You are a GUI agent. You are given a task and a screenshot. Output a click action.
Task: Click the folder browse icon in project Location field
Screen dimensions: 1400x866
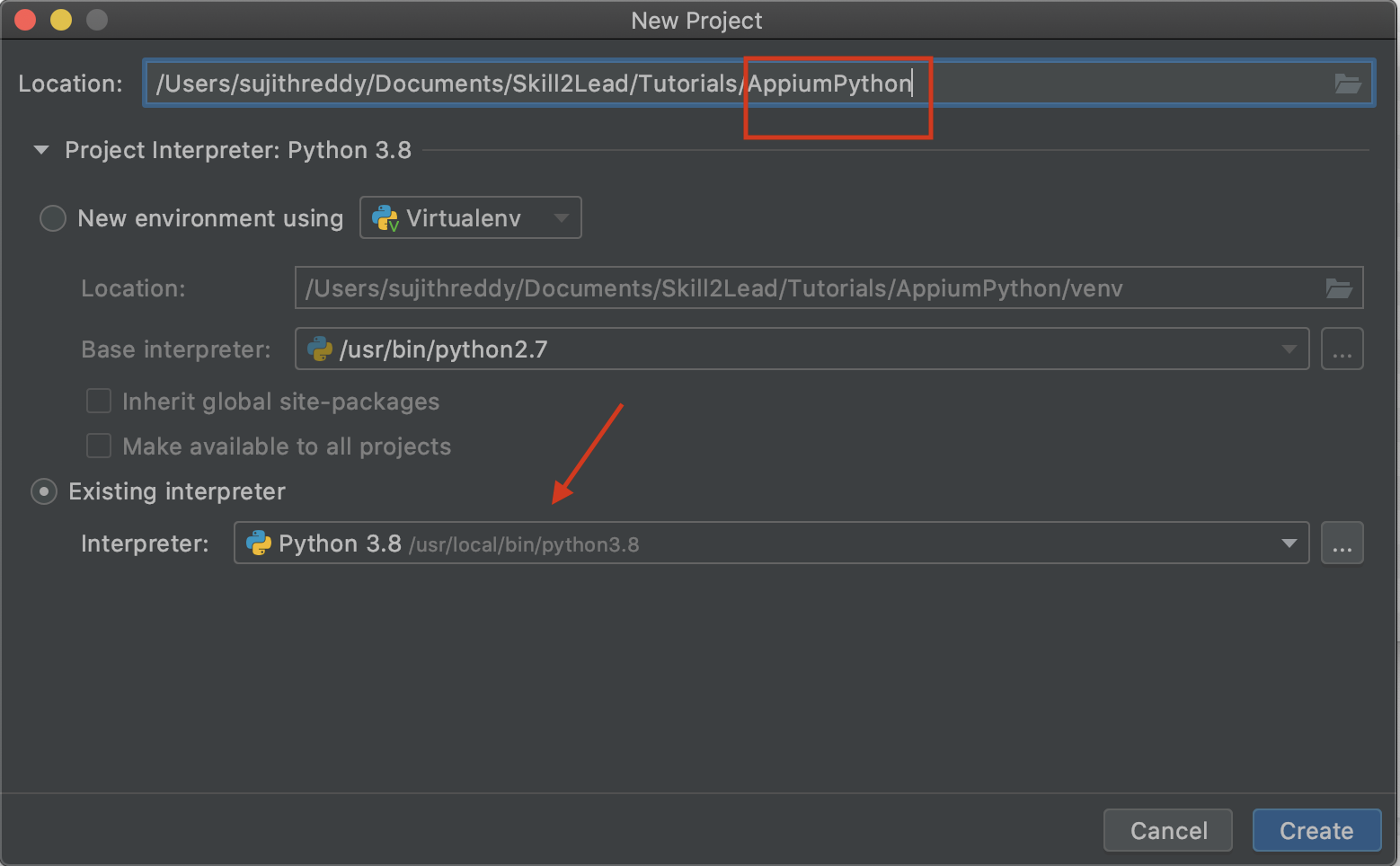tap(1347, 84)
